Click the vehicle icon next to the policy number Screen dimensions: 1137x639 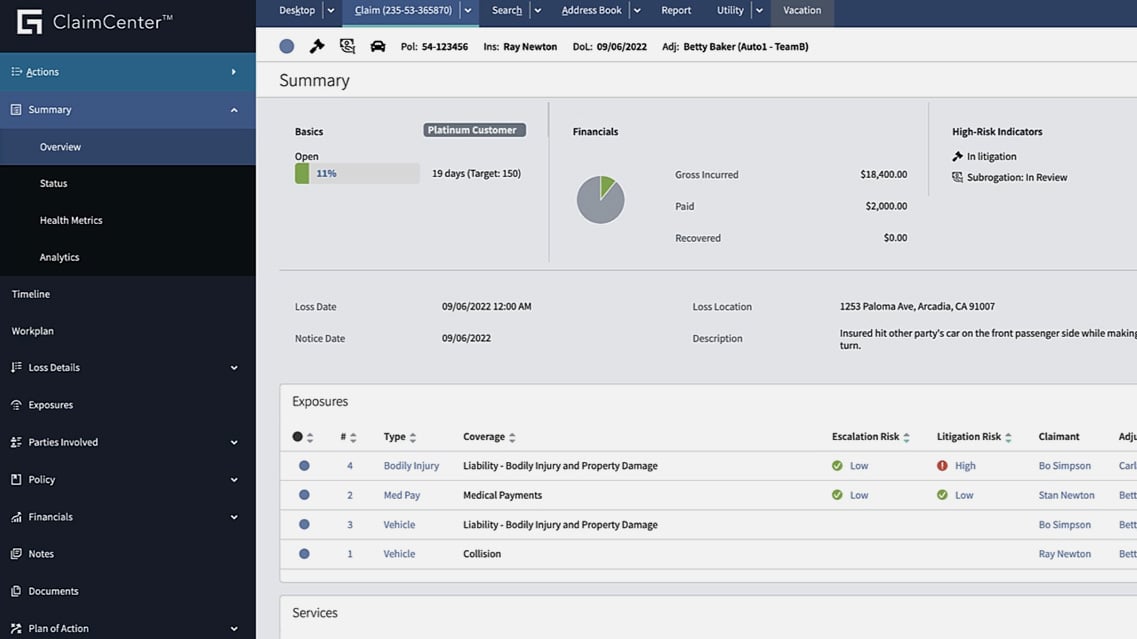coord(377,45)
